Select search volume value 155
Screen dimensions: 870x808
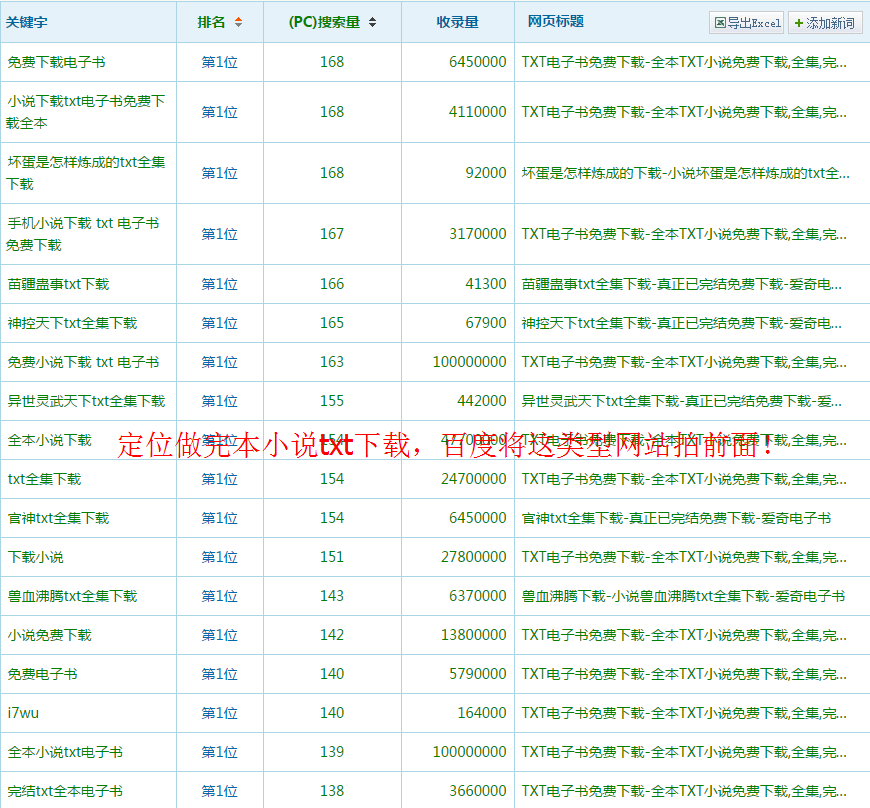point(332,401)
